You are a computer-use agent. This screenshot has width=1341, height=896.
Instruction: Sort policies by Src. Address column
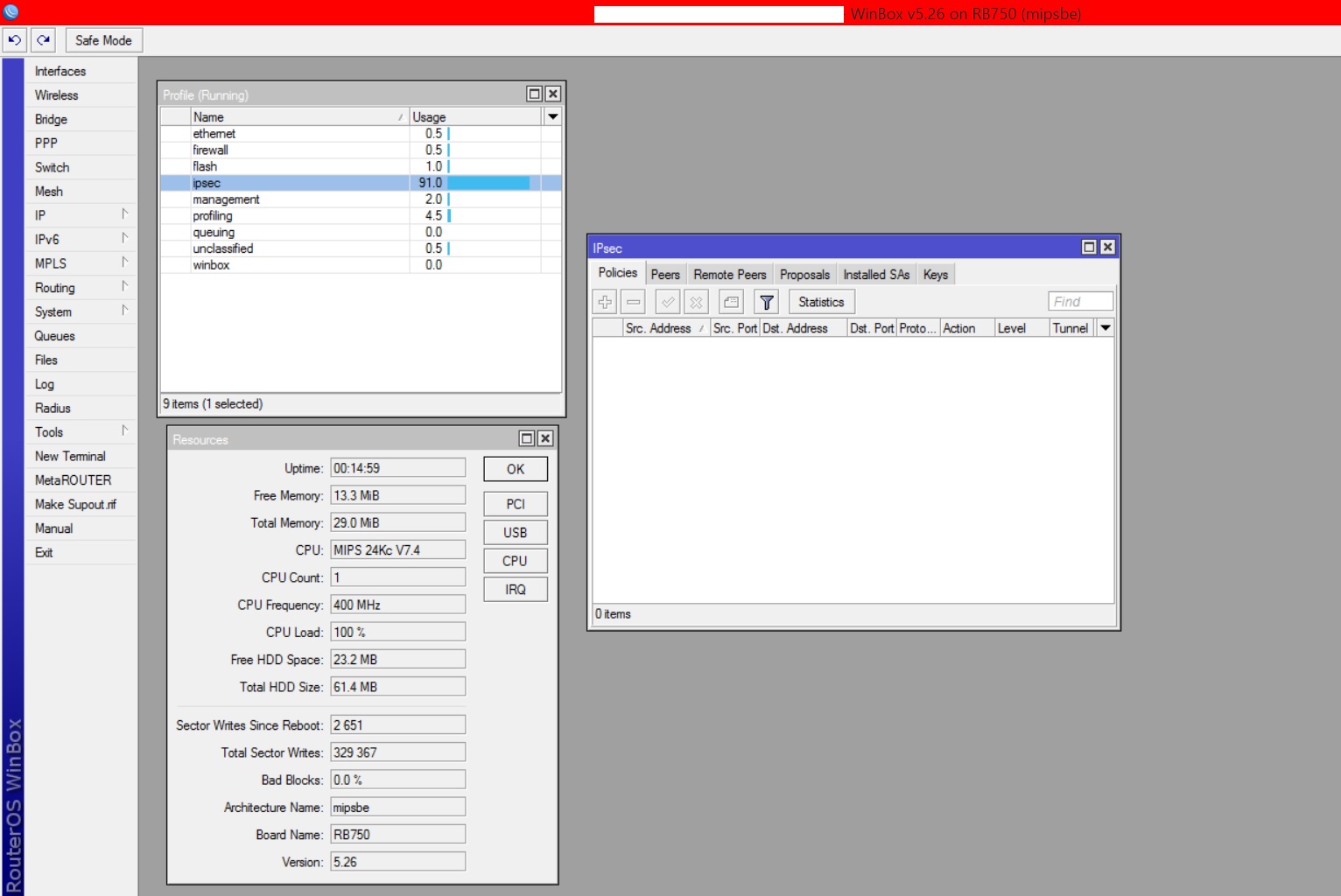point(665,328)
